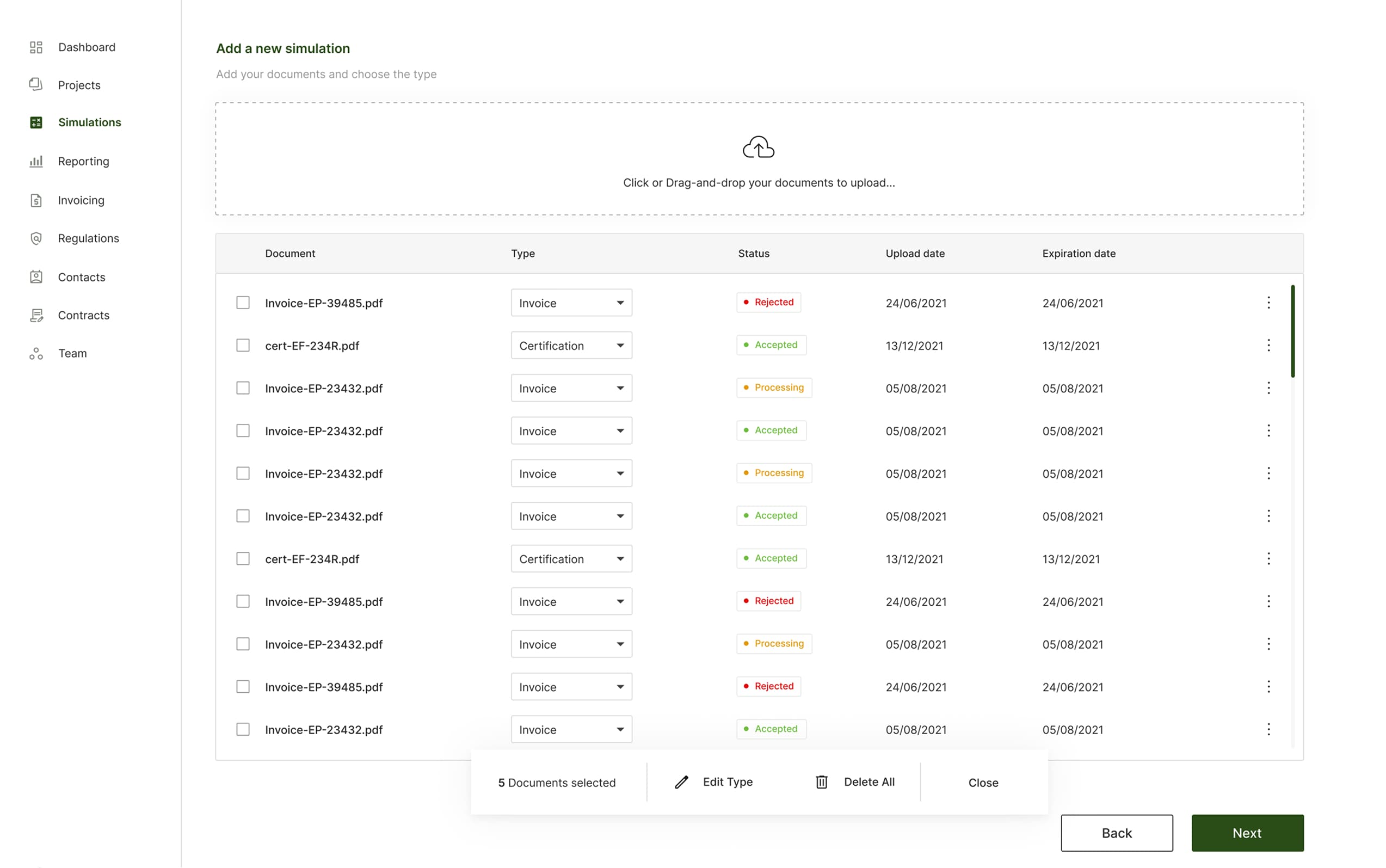Select the Team menu item
1386x868 pixels.
tap(72, 353)
